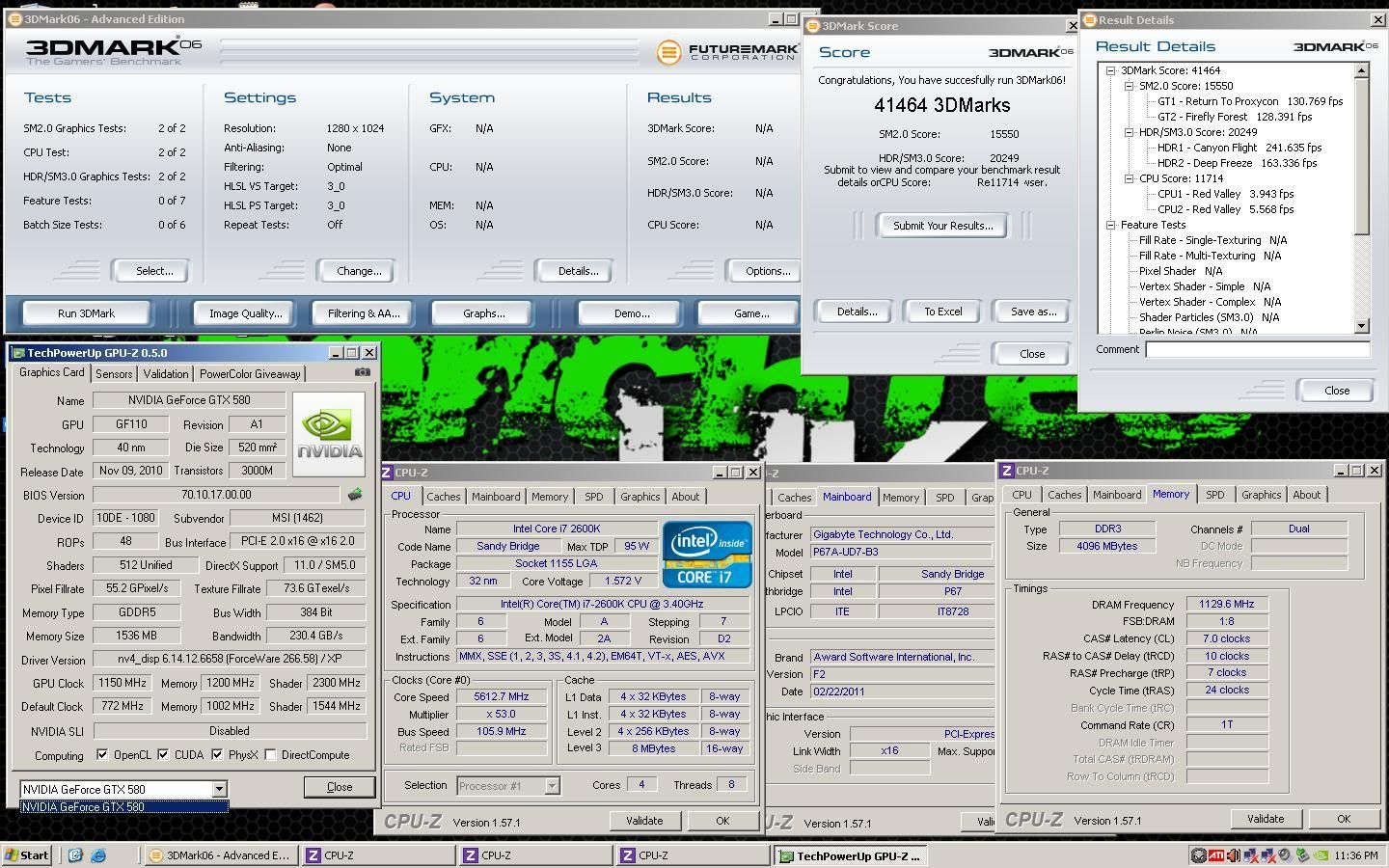Collapse the 3DMark Score tree node

1110,70
